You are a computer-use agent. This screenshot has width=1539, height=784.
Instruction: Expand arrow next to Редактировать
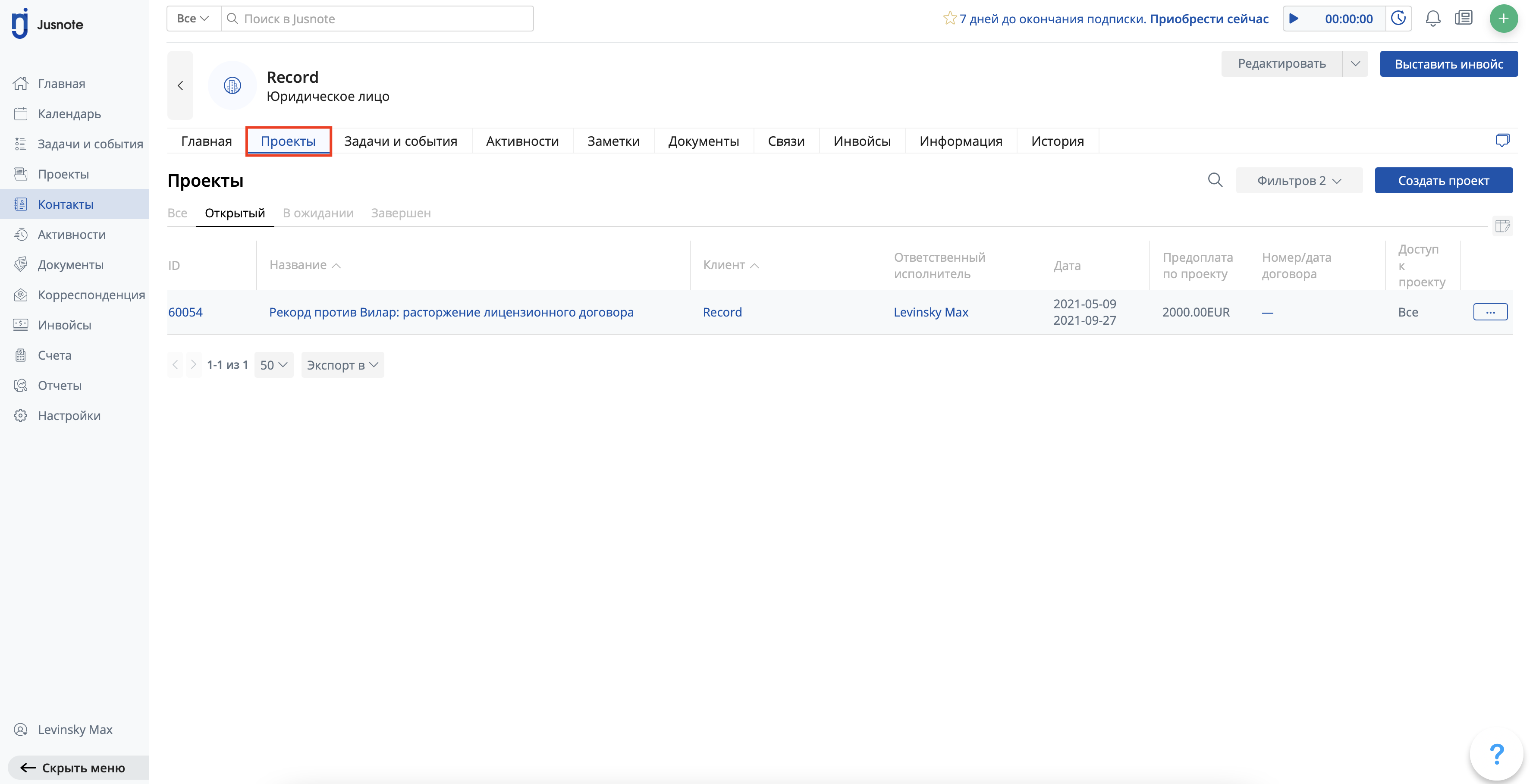click(1355, 63)
